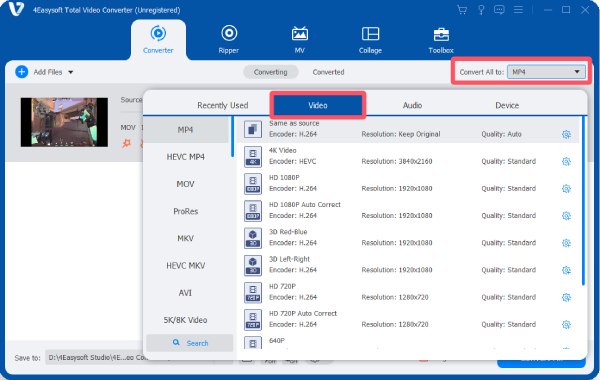Choose 5K/8K Video in the format list

(186, 320)
